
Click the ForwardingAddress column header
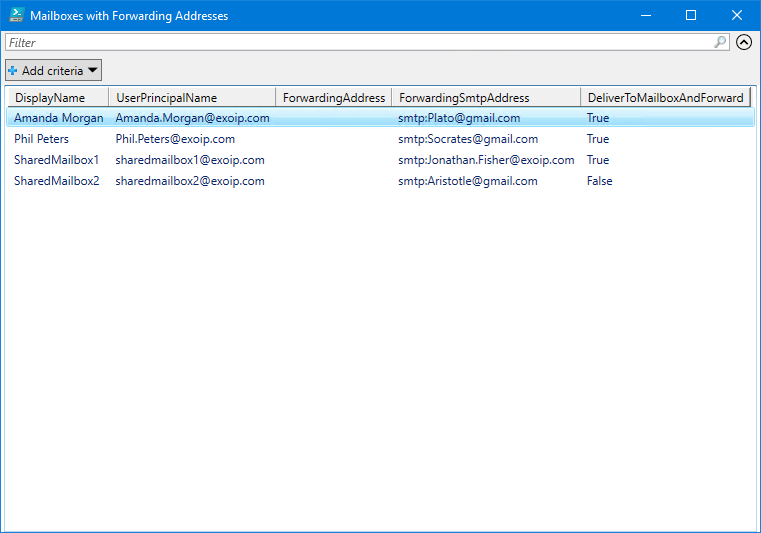[333, 97]
